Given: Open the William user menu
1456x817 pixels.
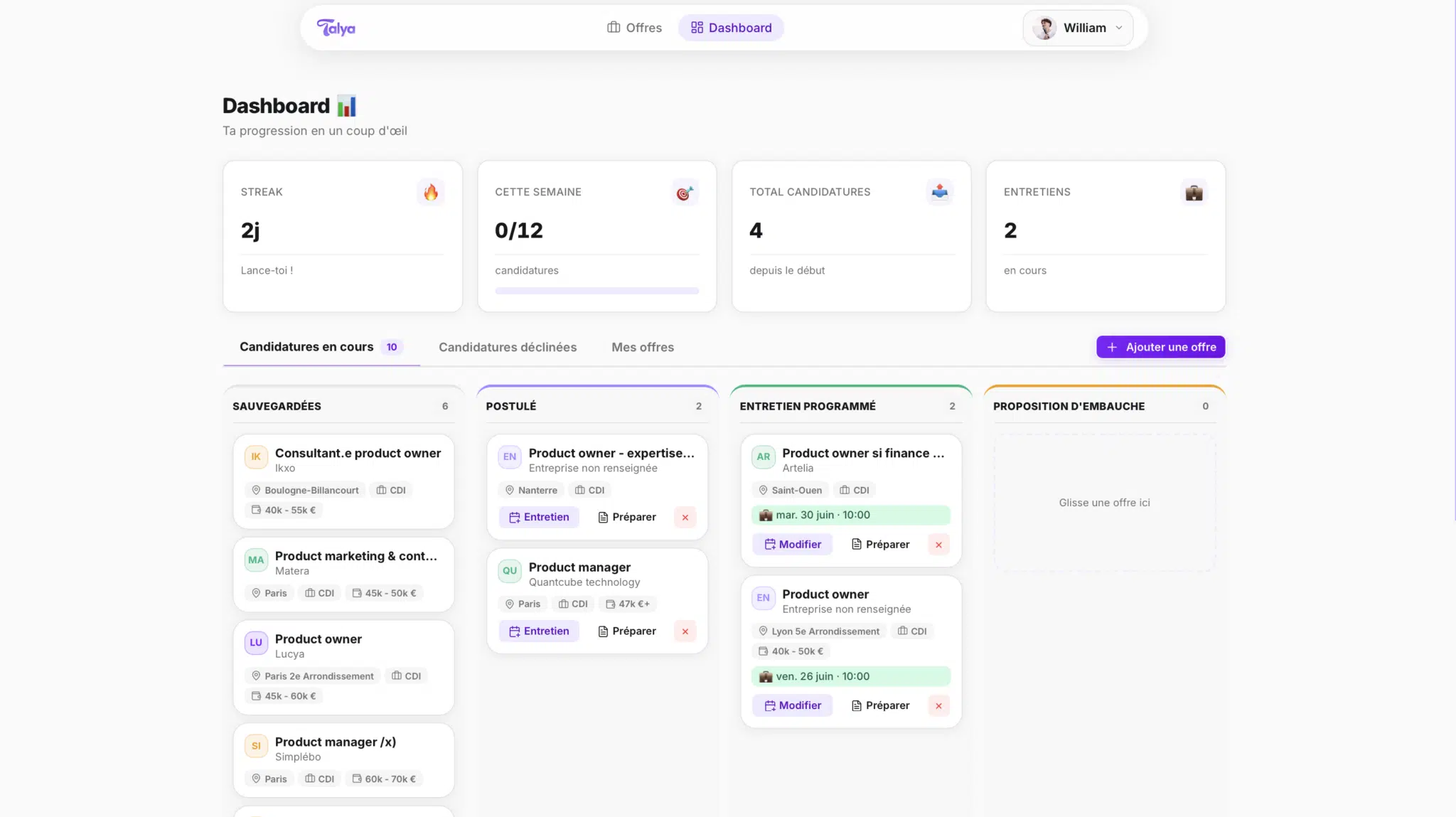Looking at the screenshot, I should pos(1078,28).
